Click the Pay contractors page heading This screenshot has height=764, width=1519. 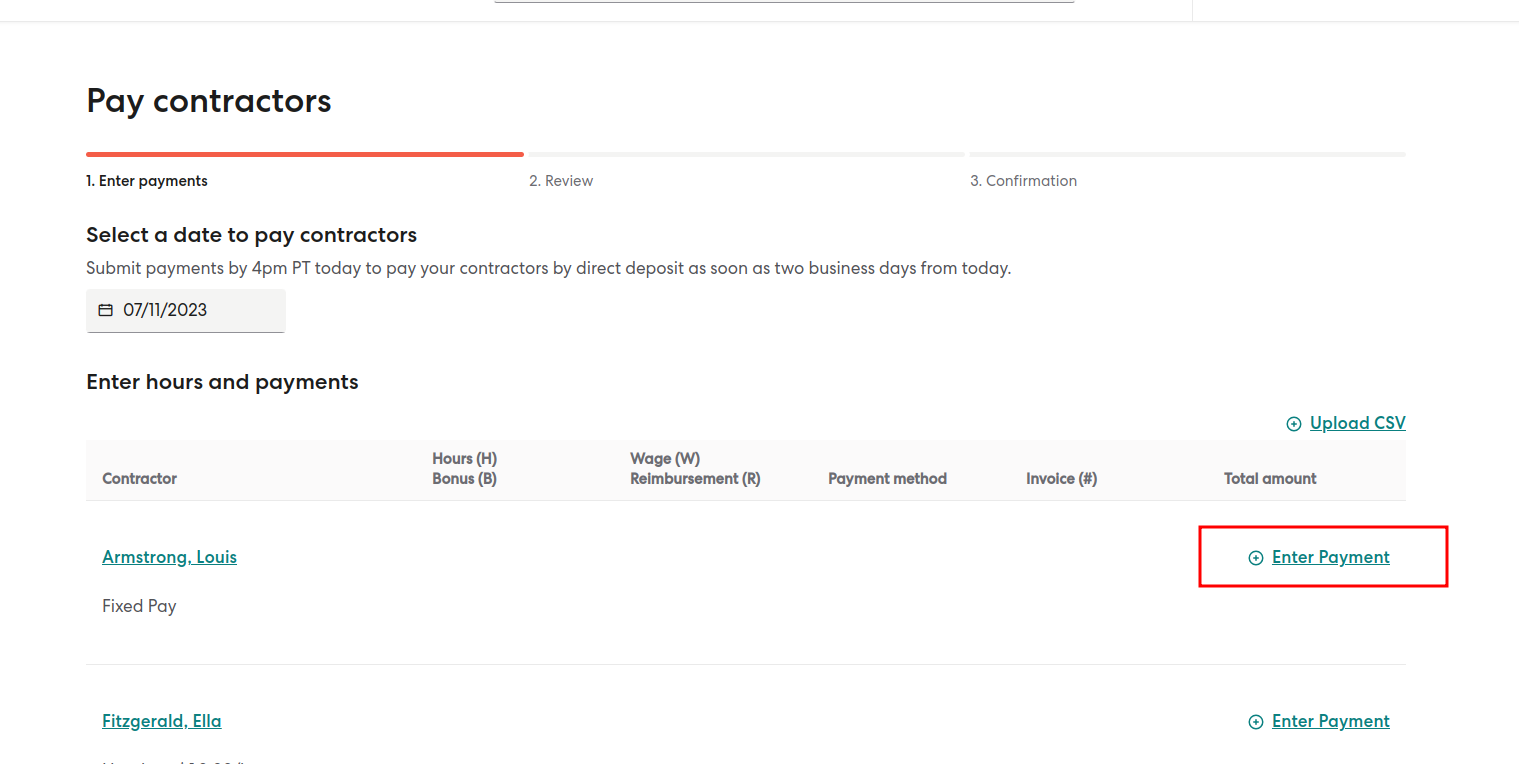[x=209, y=101]
